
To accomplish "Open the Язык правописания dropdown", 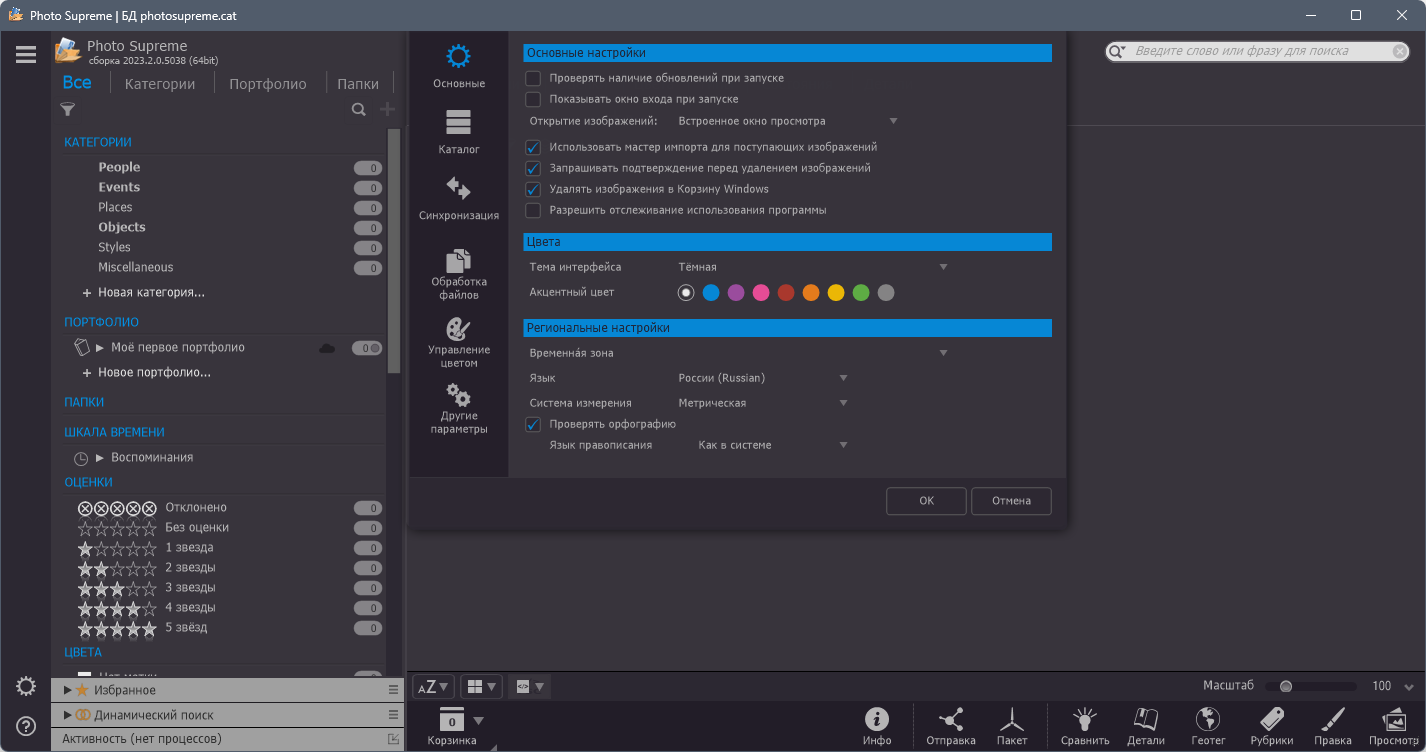I will pos(773,445).
